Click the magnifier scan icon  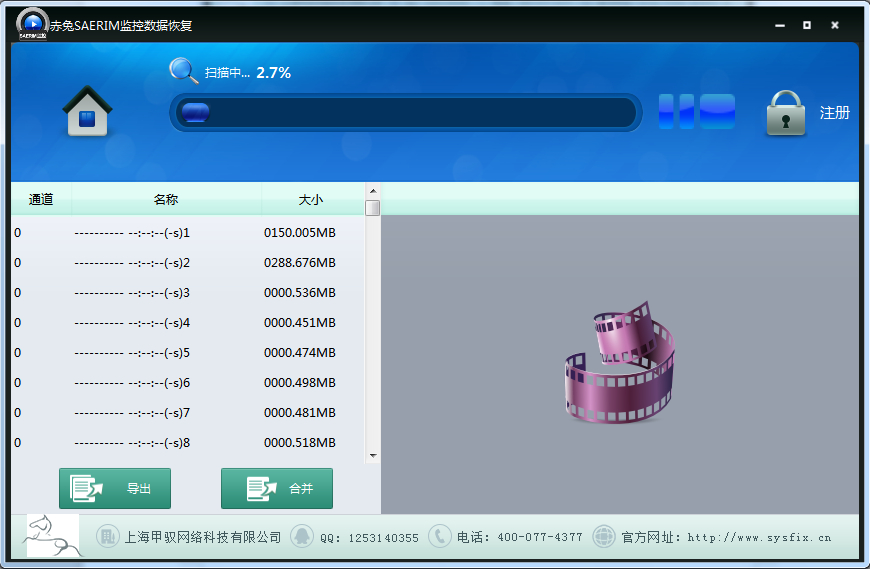pos(183,71)
